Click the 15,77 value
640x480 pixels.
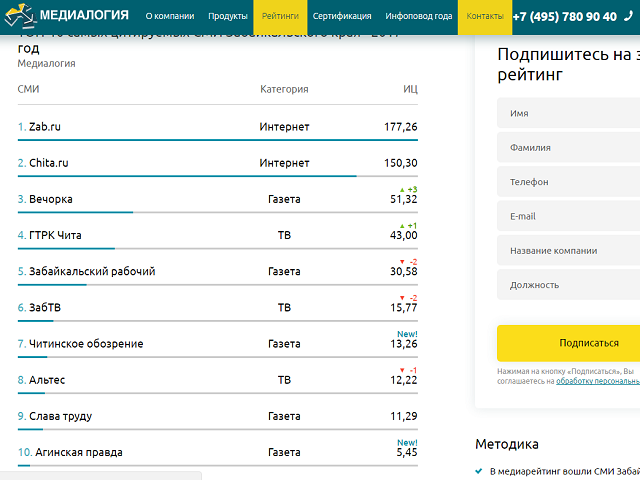pyautogui.click(x=404, y=307)
